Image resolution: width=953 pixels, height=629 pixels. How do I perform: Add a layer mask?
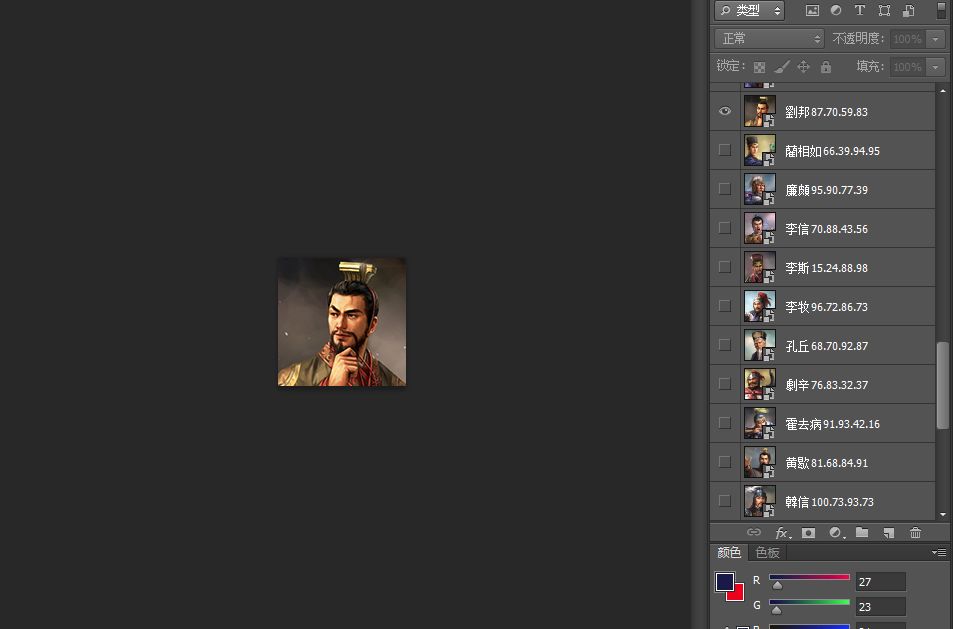pos(808,533)
